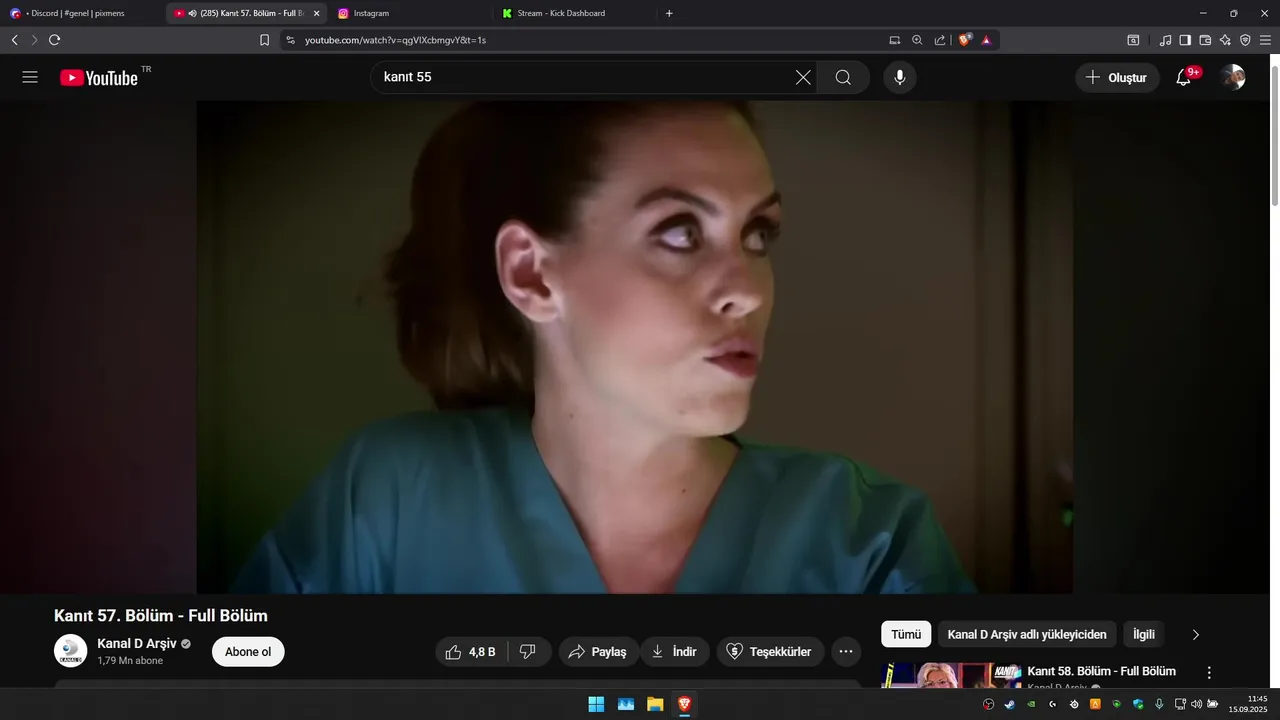Open the YouTube guide hamburger menu

30,77
